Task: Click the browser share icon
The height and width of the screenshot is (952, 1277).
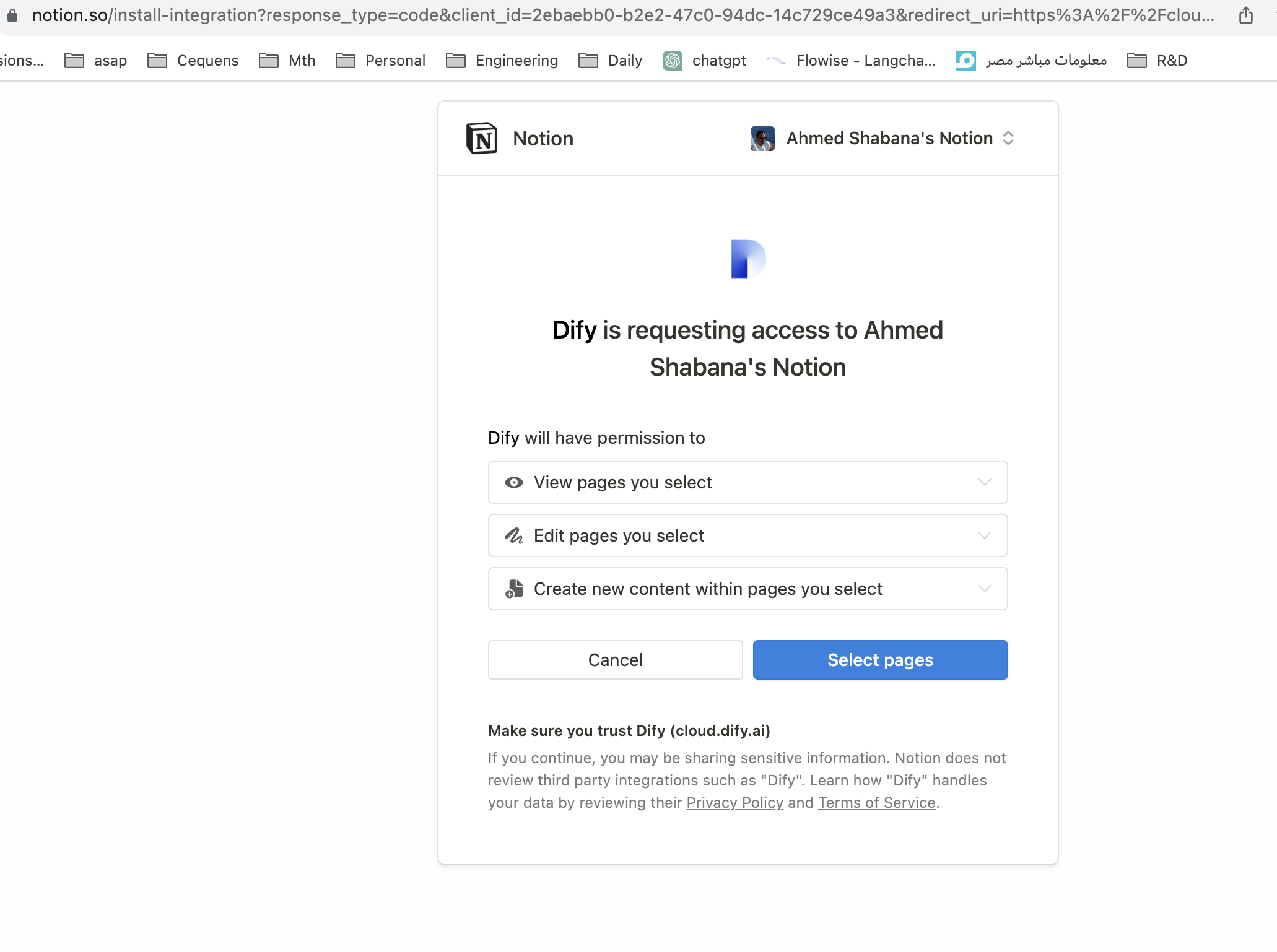Action: click(x=1245, y=15)
